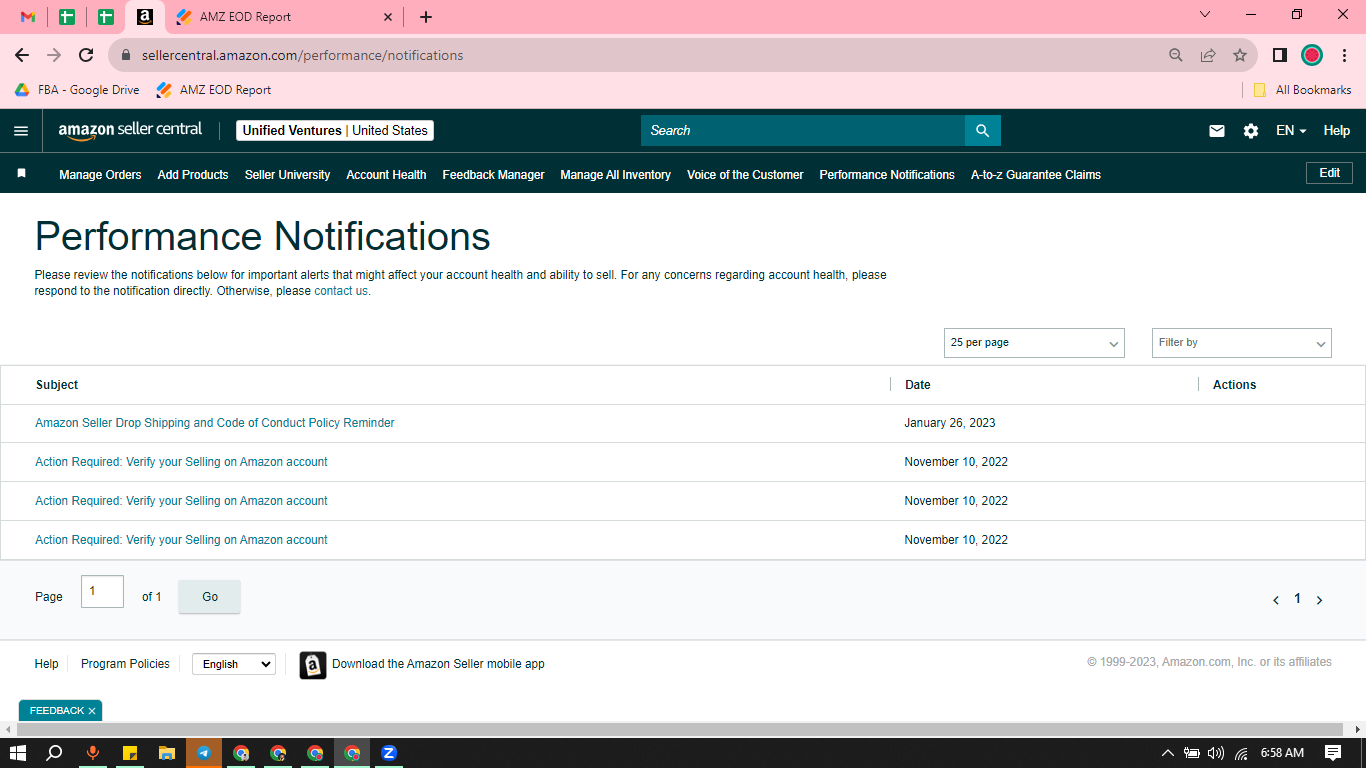Viewport: 1366px width, 768px height.
Task: Click the page number input field
Action: pos(102,592)
